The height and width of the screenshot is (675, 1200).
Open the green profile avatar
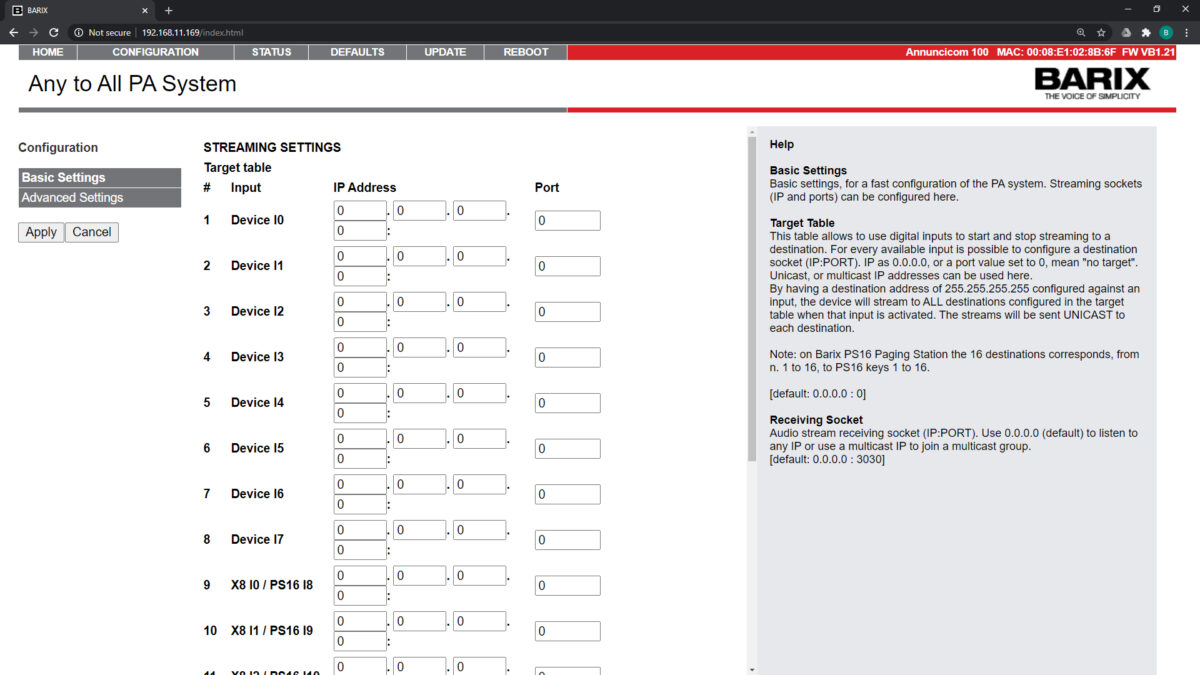coord(1165,33)
